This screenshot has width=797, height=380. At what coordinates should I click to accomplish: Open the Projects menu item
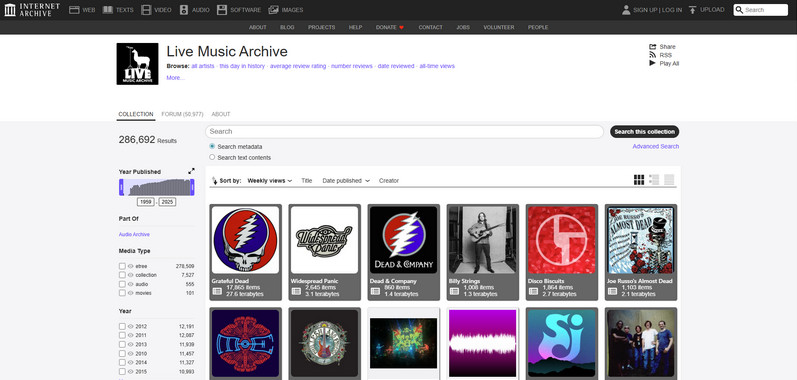[321, 27]
